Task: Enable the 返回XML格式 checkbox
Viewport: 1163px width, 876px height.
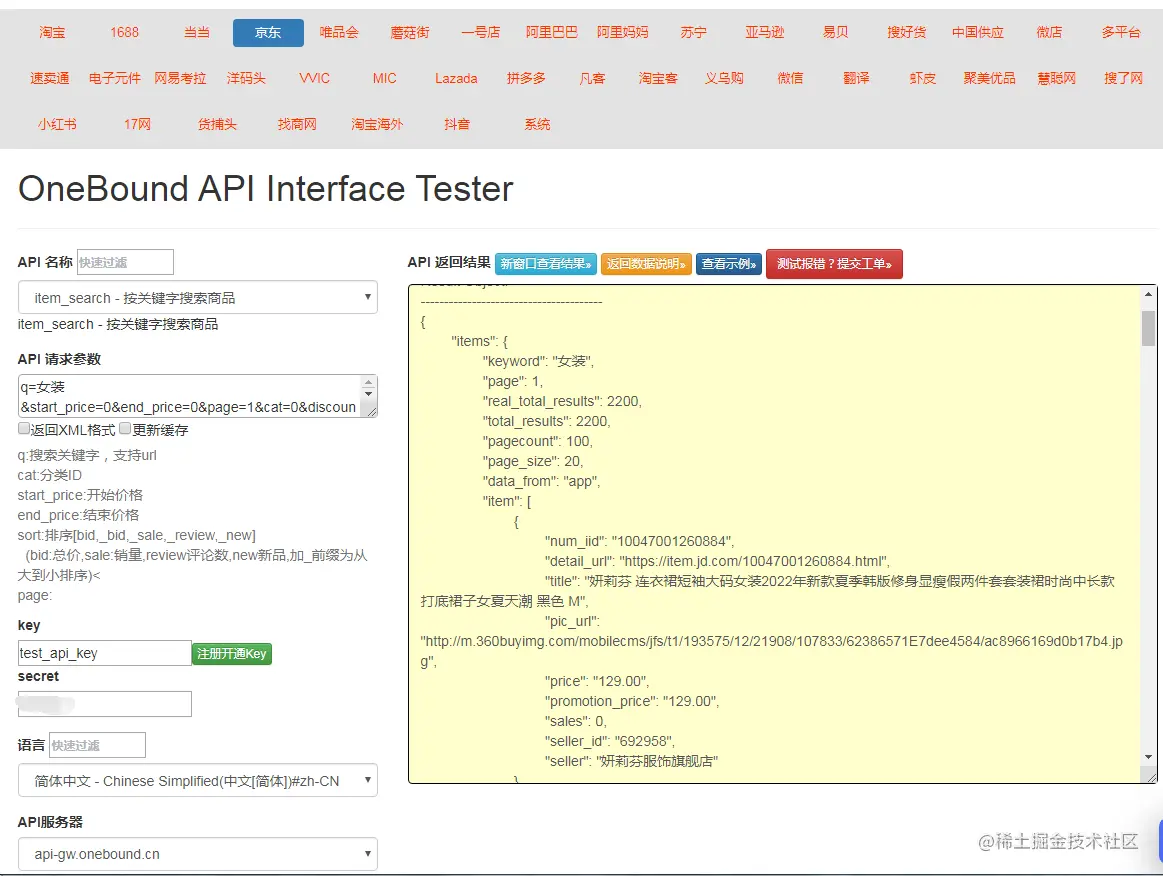Action: pyautogui.click(x=24, y=429)
